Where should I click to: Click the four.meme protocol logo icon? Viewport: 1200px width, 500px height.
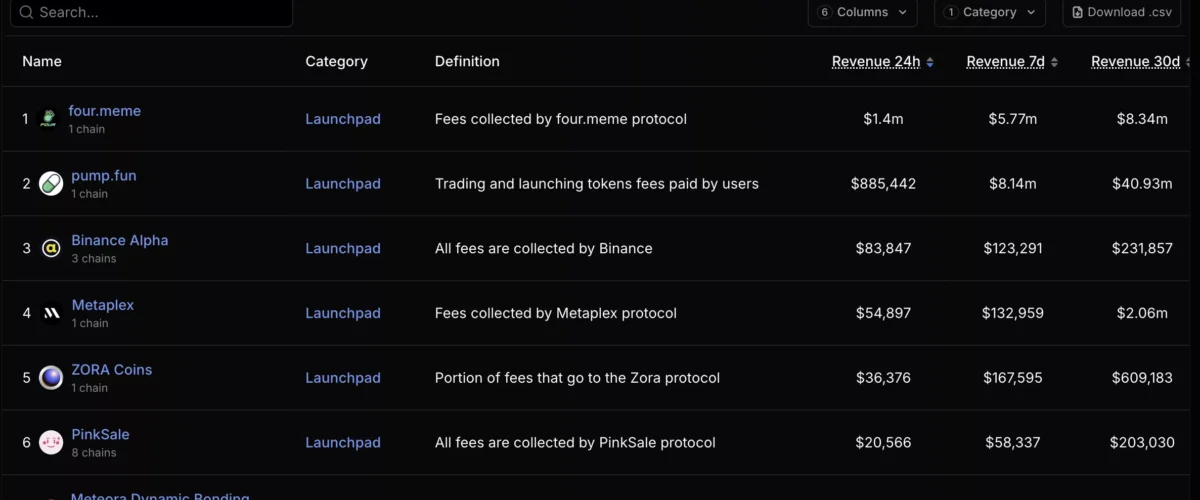tap(48, 120)
